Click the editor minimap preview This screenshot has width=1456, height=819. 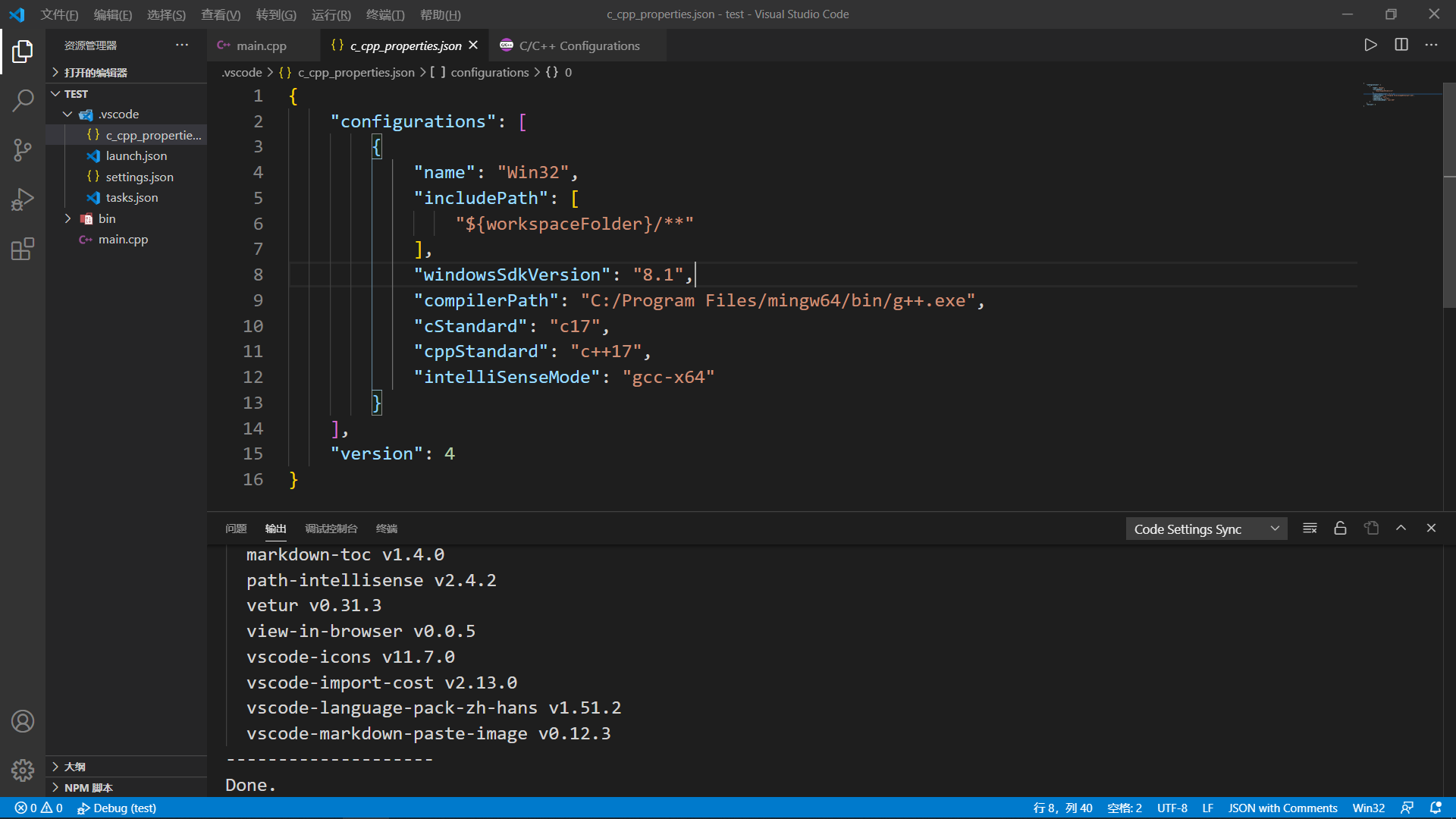(x=1401, y=94)
